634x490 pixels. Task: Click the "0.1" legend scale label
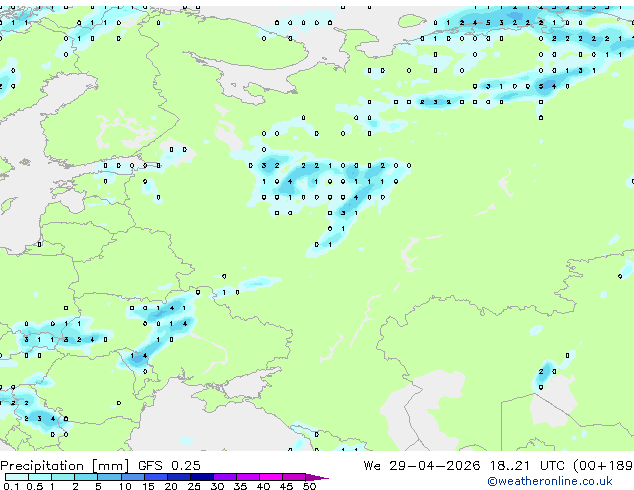click(x=11, y=486)
